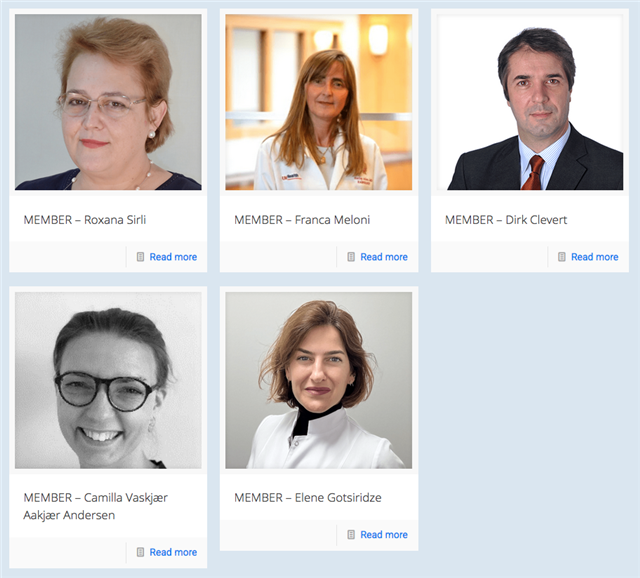Image resolution: width=640 pixels, height=578 pixels.
Task: Click the title MEMBER – Franca Meloni
Action: pos(302,220)
